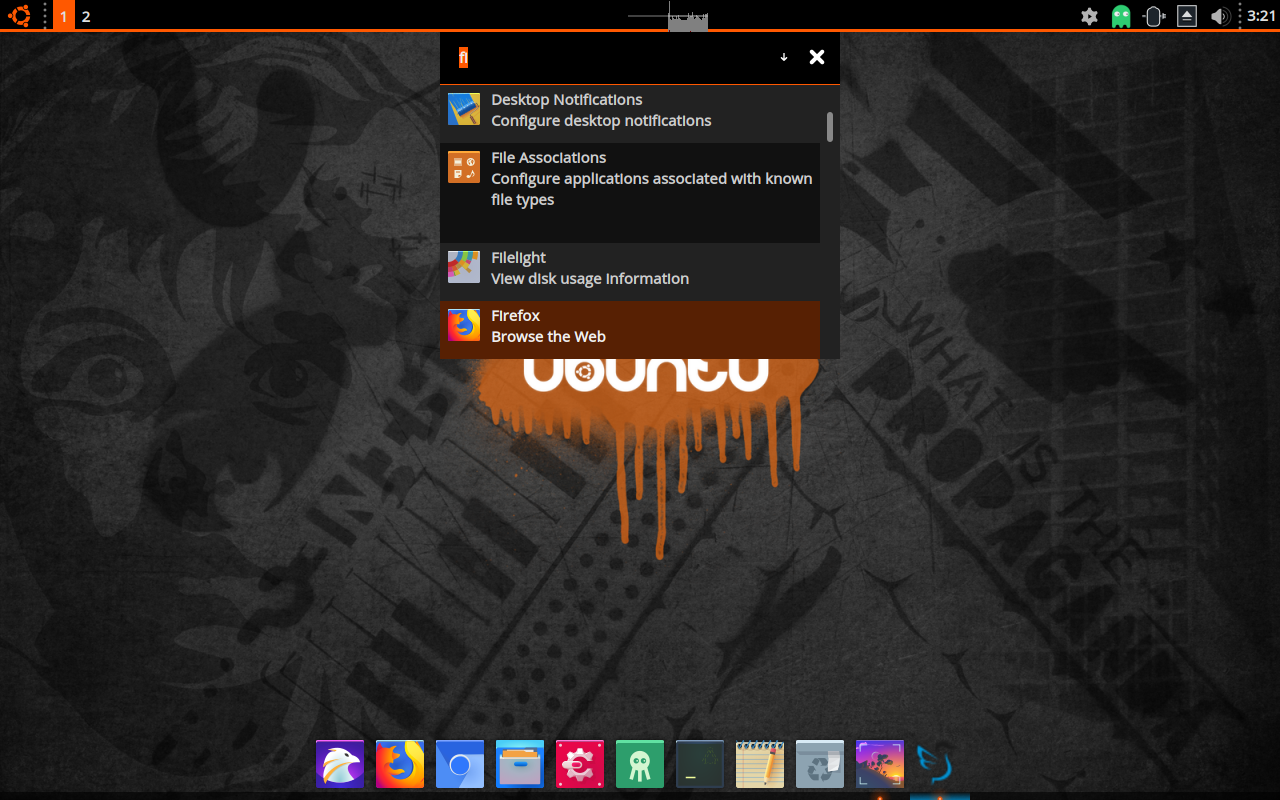
Task: Open the trash recycle bin dock icon
Action: pyautogui.click(x=820, y=764)
